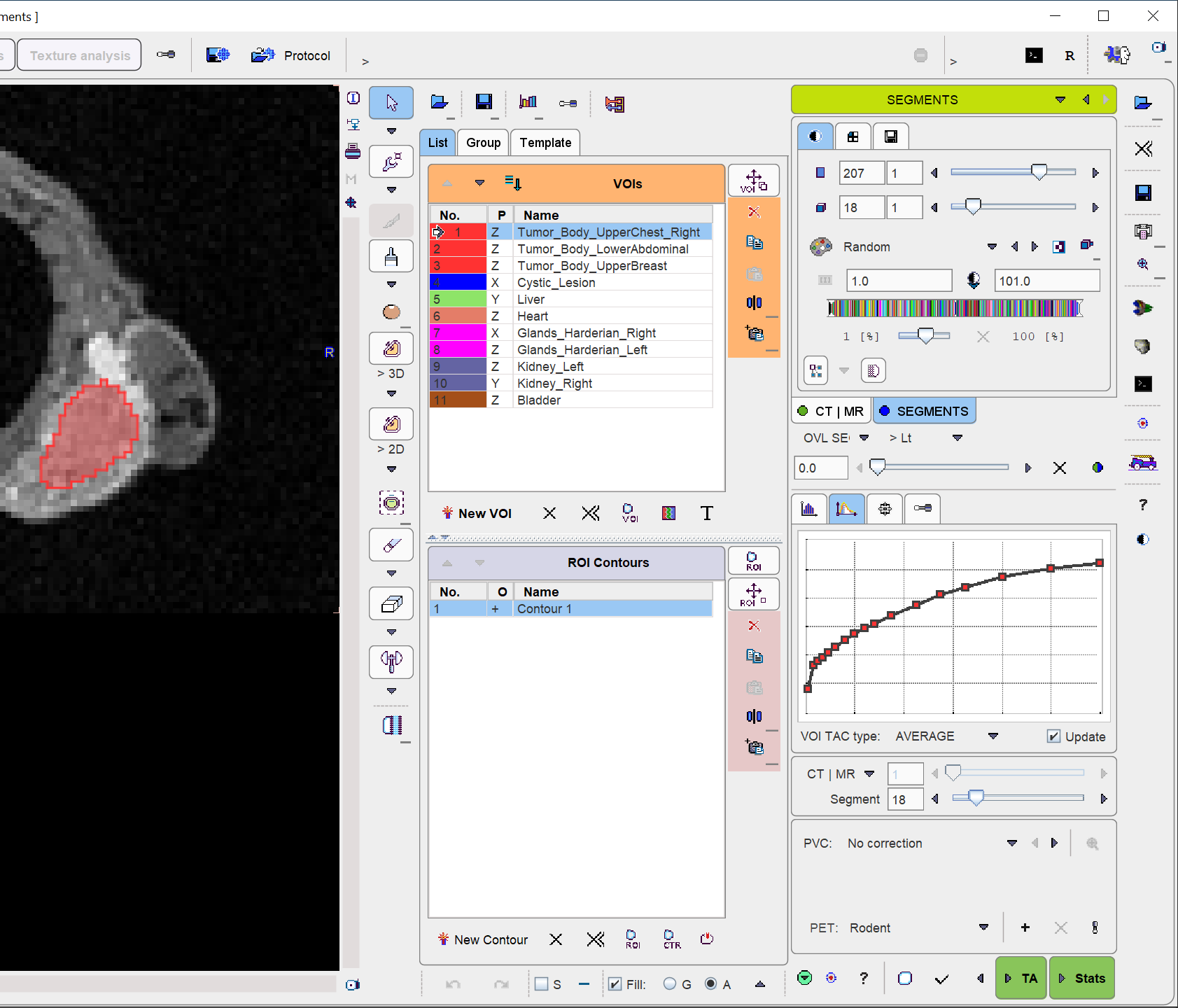Select Contour 1 in ROI Contours
Screen dimensions: 1178x1008
click(x=571, y=609)
